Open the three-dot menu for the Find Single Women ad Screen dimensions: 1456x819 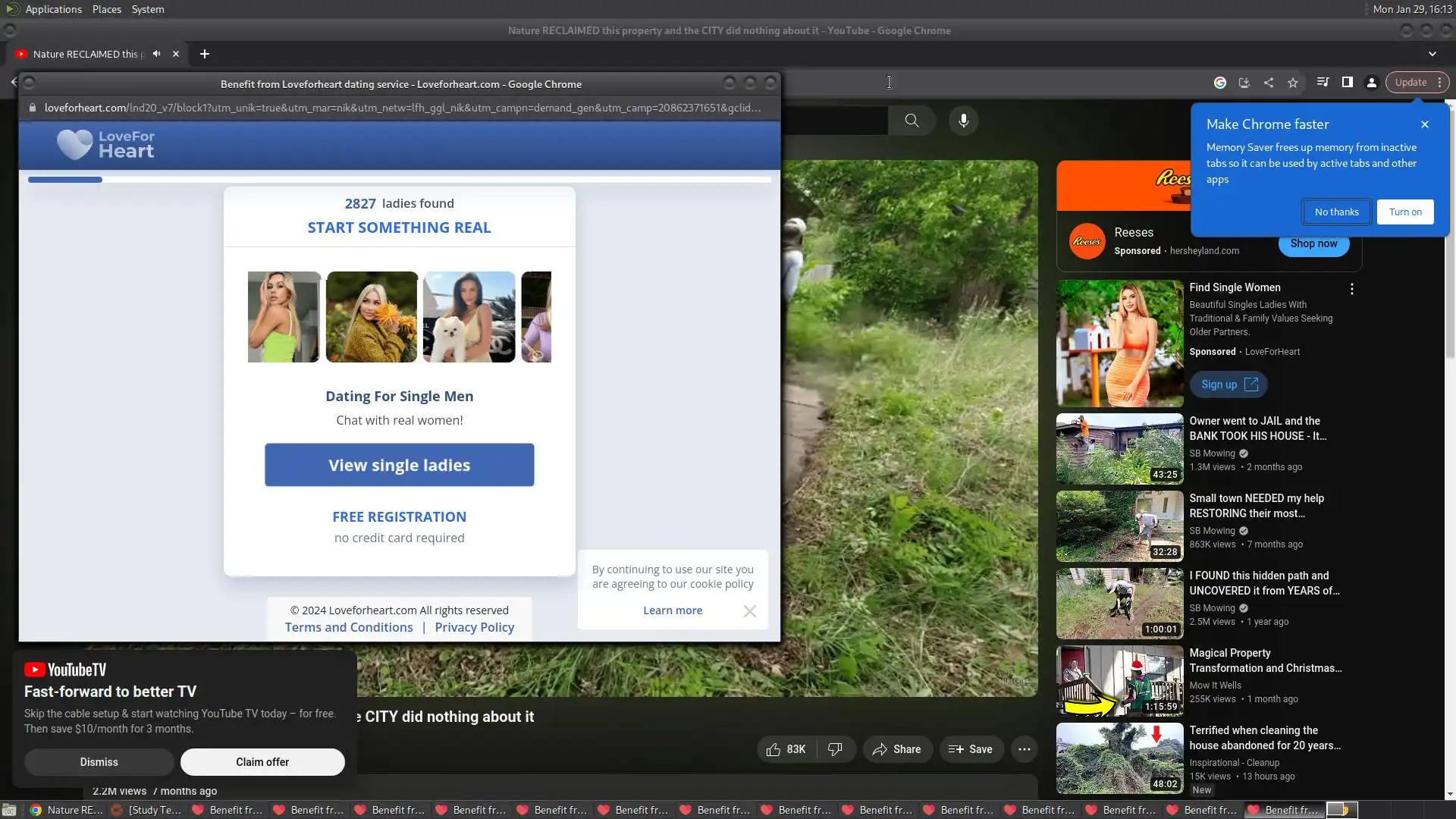pyautogui.click(x=1351, y=289)
